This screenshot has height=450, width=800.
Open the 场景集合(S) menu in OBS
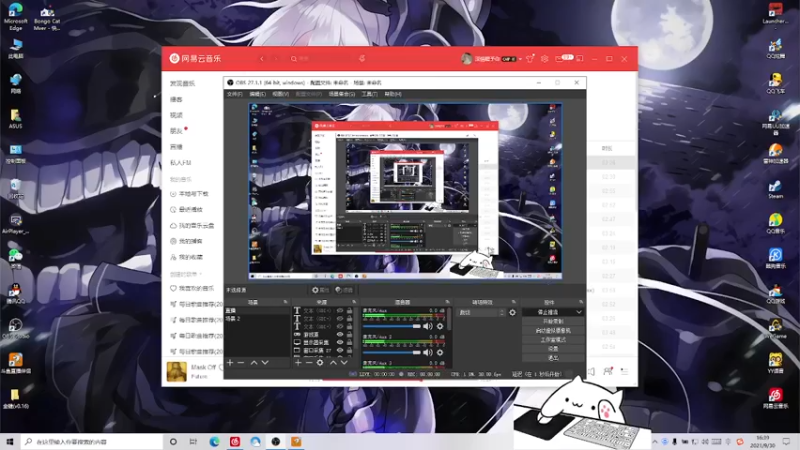(x=341, y=94)
